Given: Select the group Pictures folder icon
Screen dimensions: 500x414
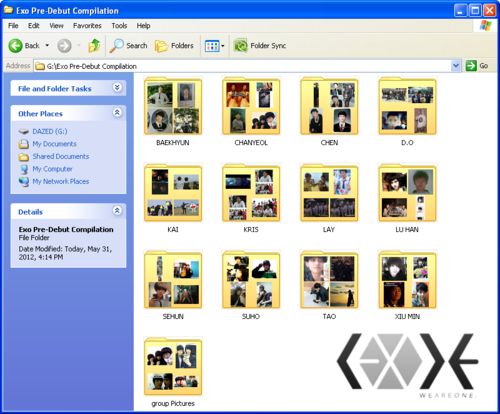Looking at the screenshot, I should pyautogui.click(x=173, y=367).
